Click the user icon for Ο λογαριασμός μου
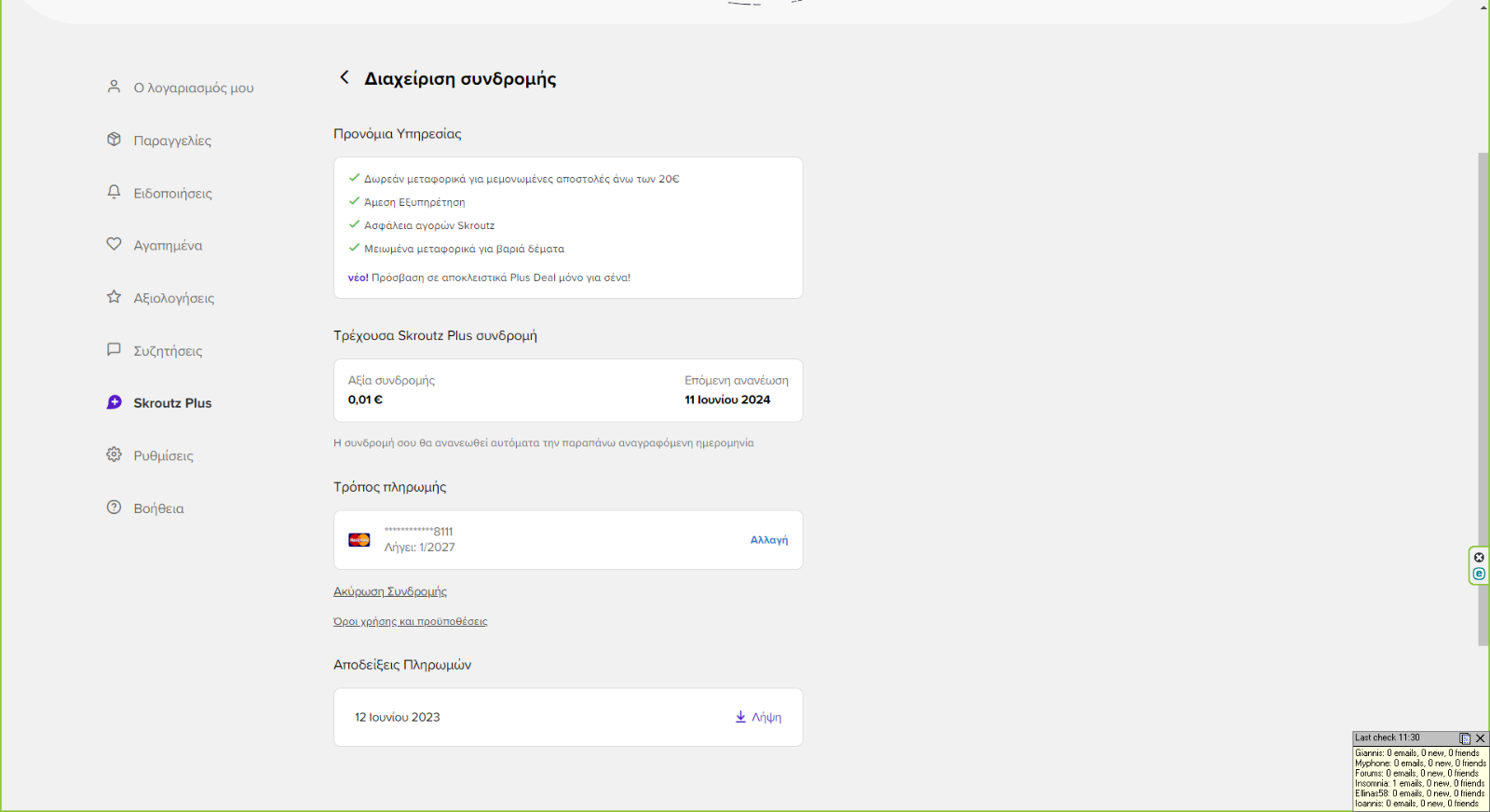The height and width of the screenshot is (812, 1490). coord(114,87)
